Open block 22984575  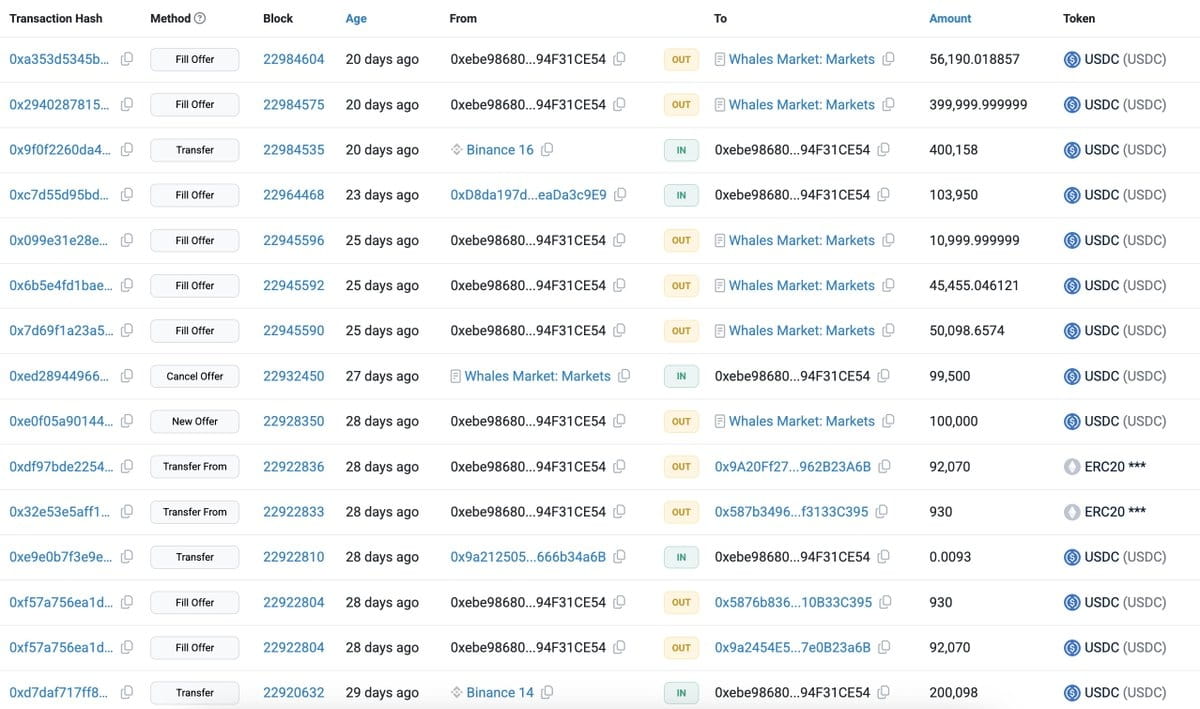294,104
